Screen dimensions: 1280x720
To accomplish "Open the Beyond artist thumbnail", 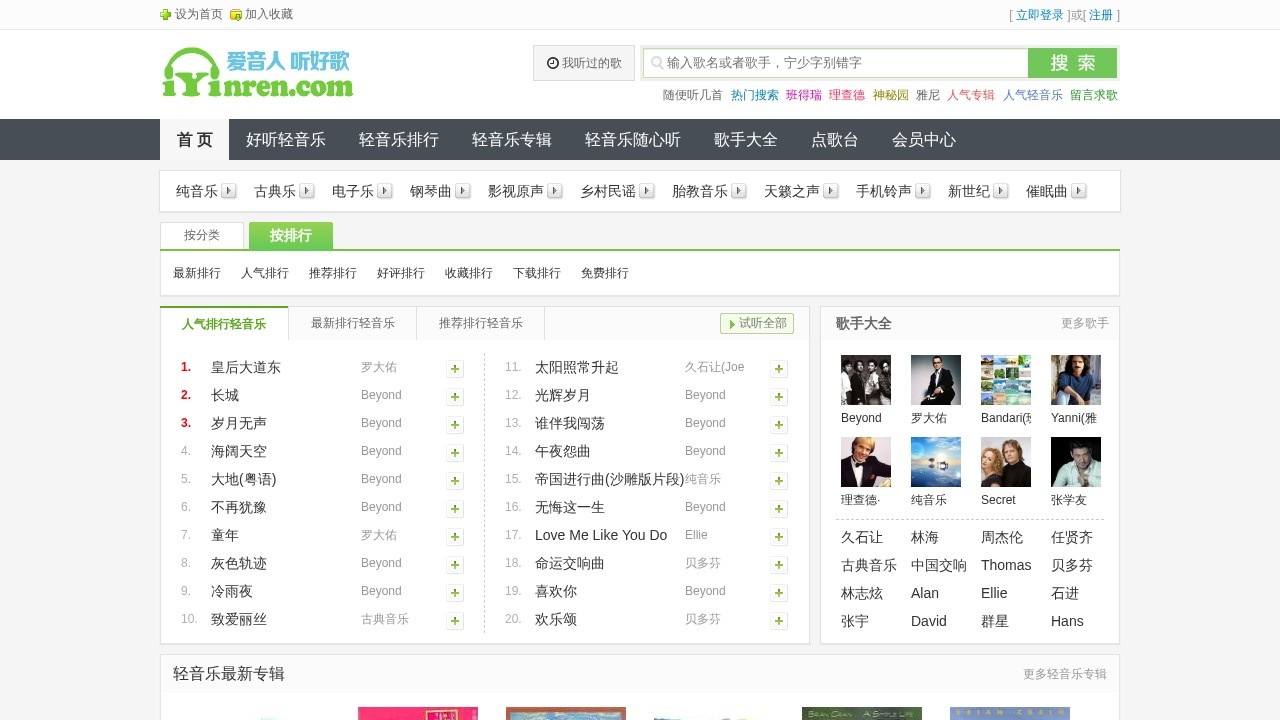I will click(x=865, y=380).
